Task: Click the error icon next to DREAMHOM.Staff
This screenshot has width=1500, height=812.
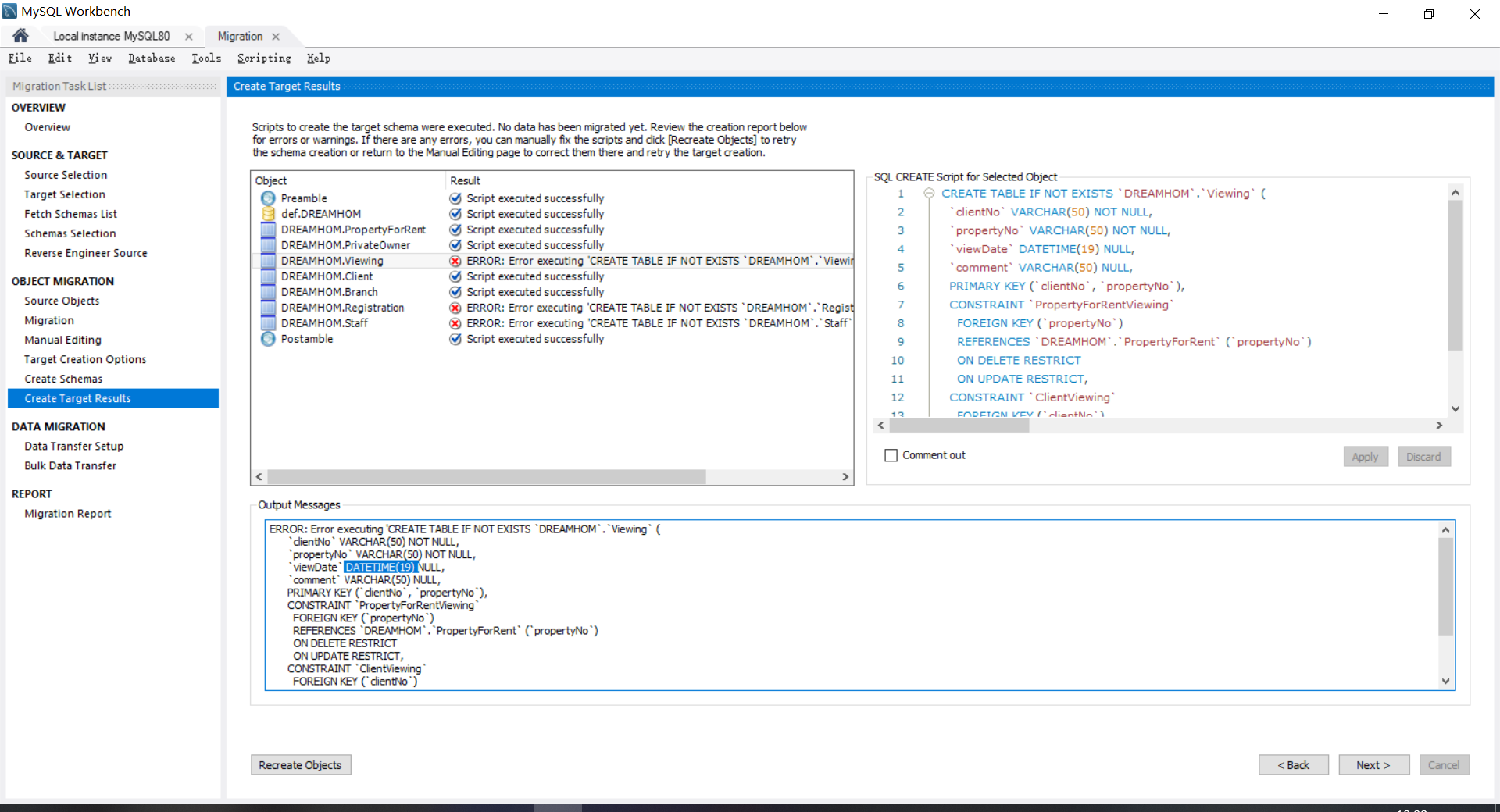Action: click(455, 322)
